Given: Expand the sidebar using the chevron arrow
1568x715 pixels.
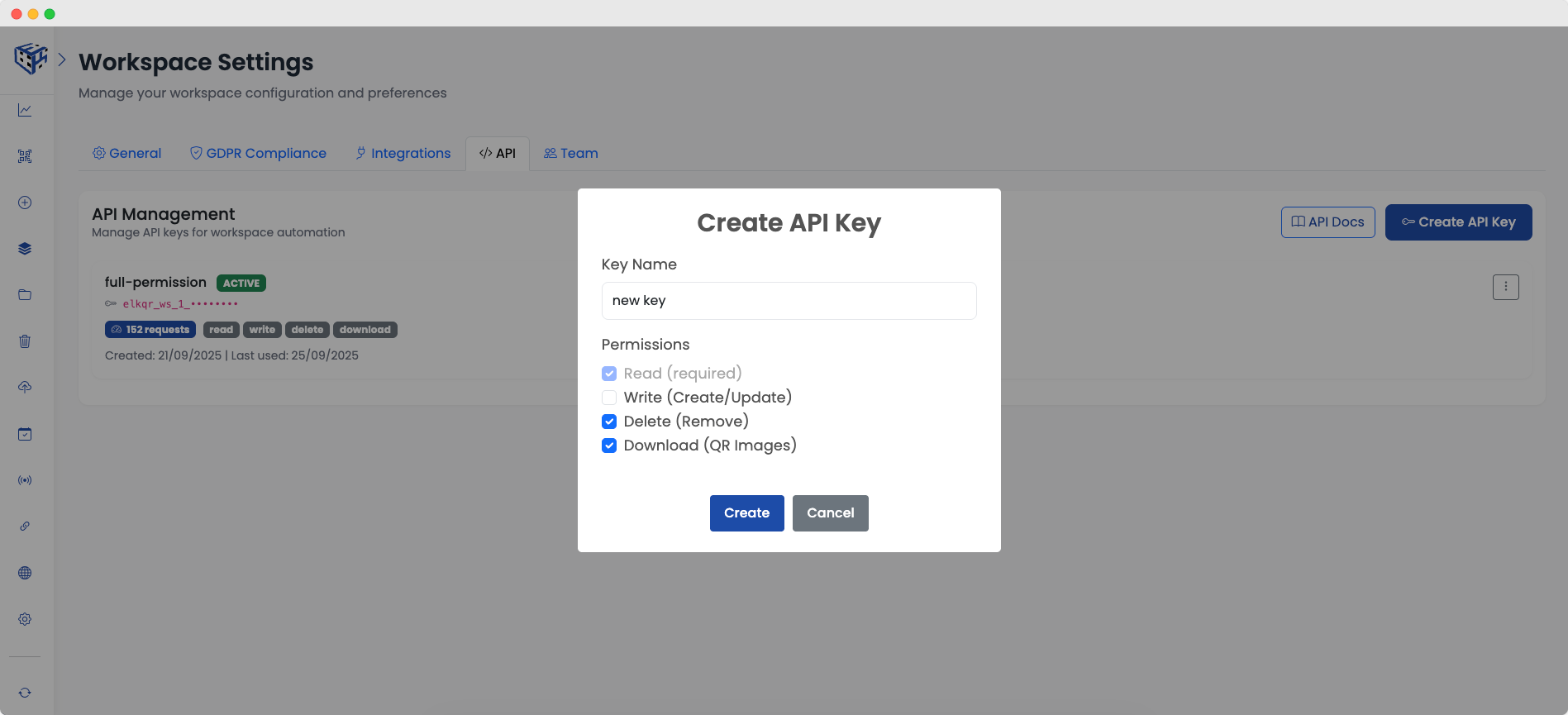Looking at the screenshot, I should pyautogui.click(x=62, y=60).
